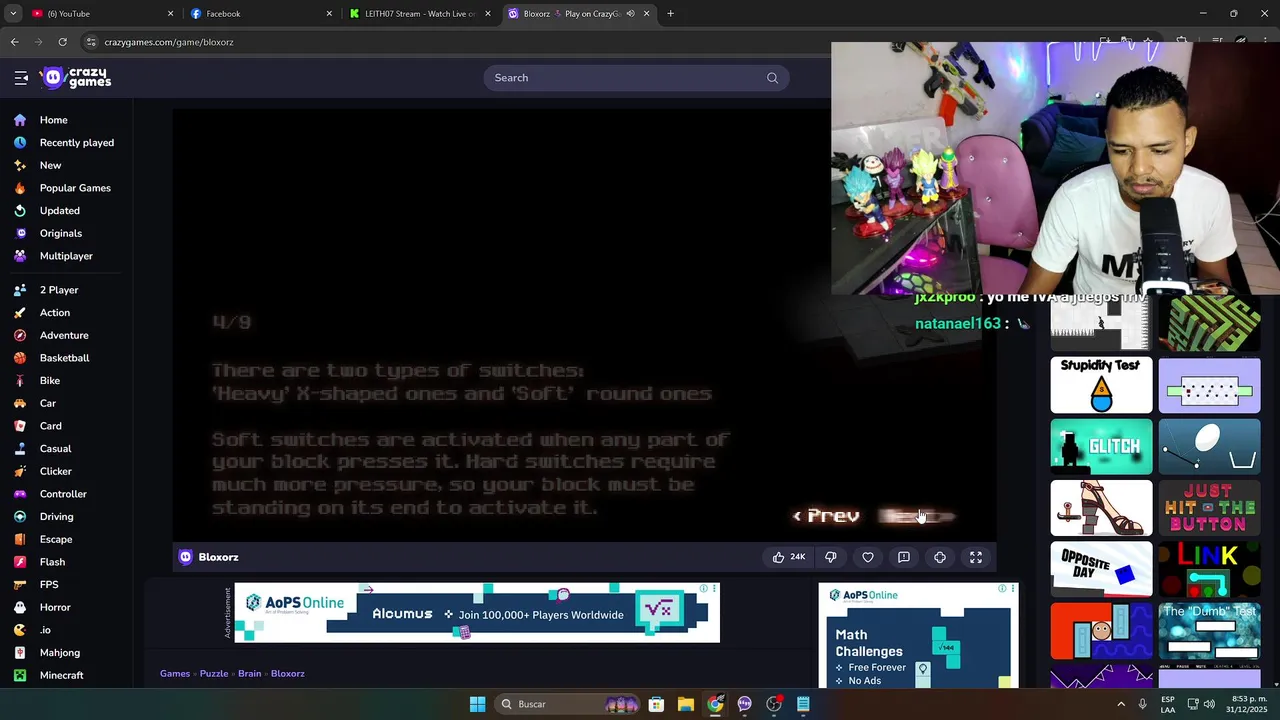Dislike Bloxorz with thumbs down button
The width and height of the screenshot is (1280, 720).
click(830, 557)
